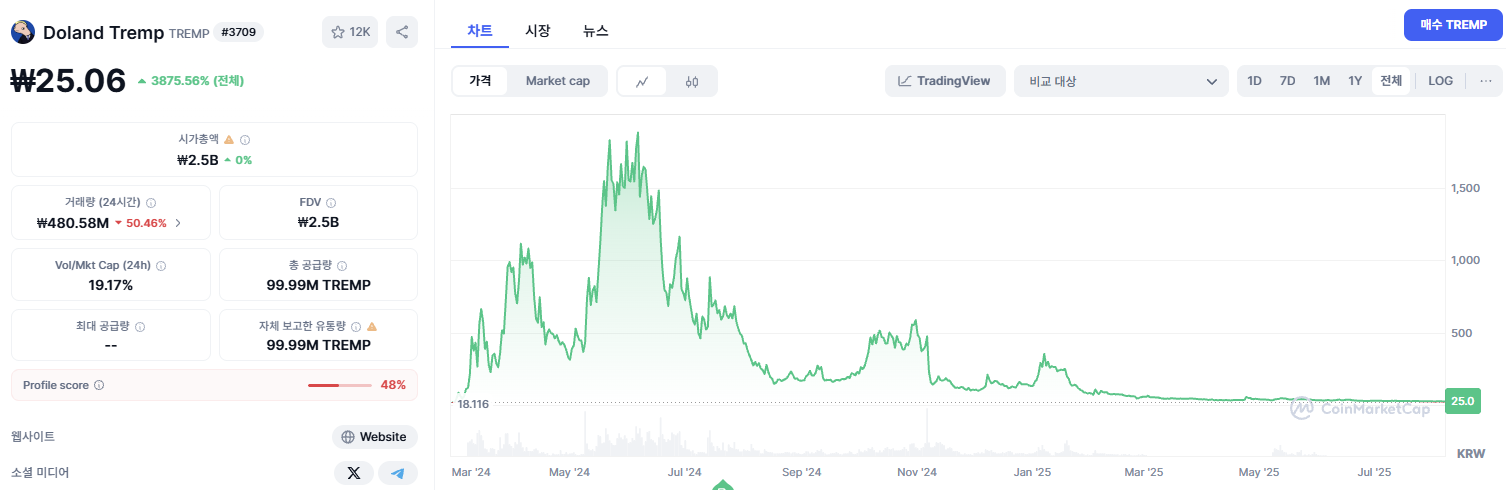Set chart range to 1M
This screenshot has height=490, width=1506.
(1321, 81)
